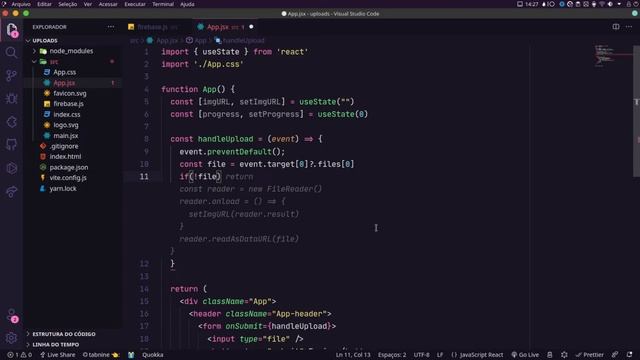Open .gitignore in the explorer

click(x=64, y=146)
